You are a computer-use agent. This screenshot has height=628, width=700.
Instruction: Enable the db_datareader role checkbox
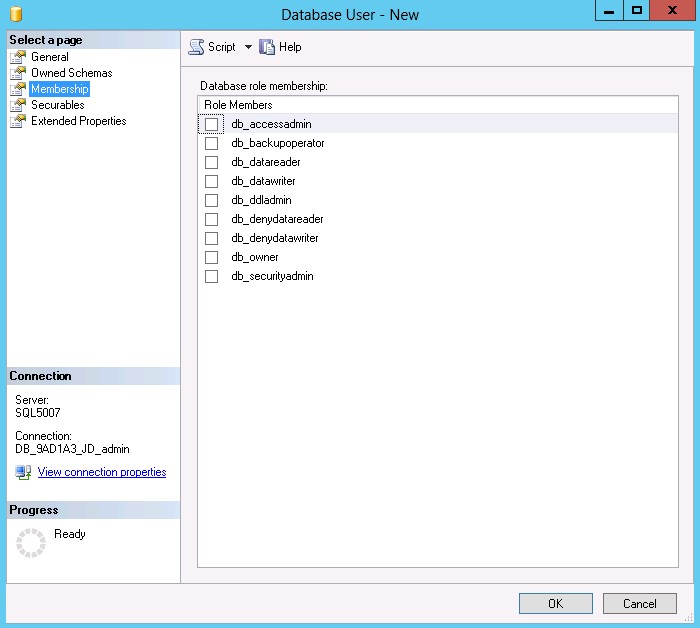coord(211,162)
